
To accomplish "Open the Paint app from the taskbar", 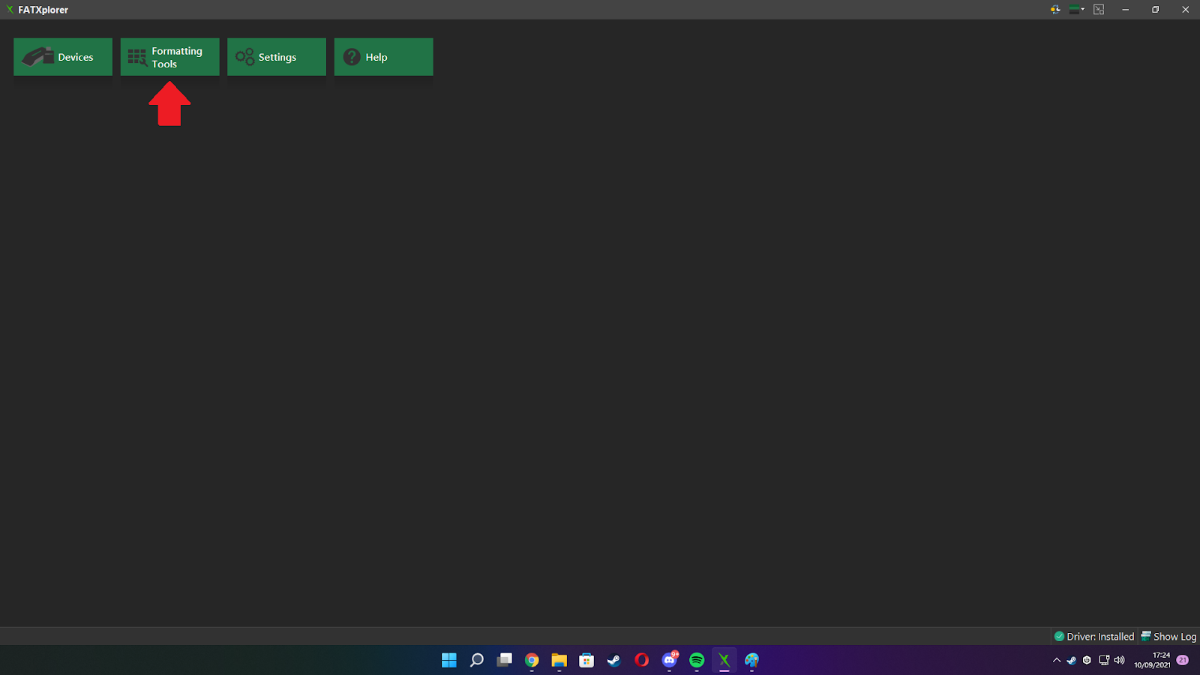I will point(752,660).
